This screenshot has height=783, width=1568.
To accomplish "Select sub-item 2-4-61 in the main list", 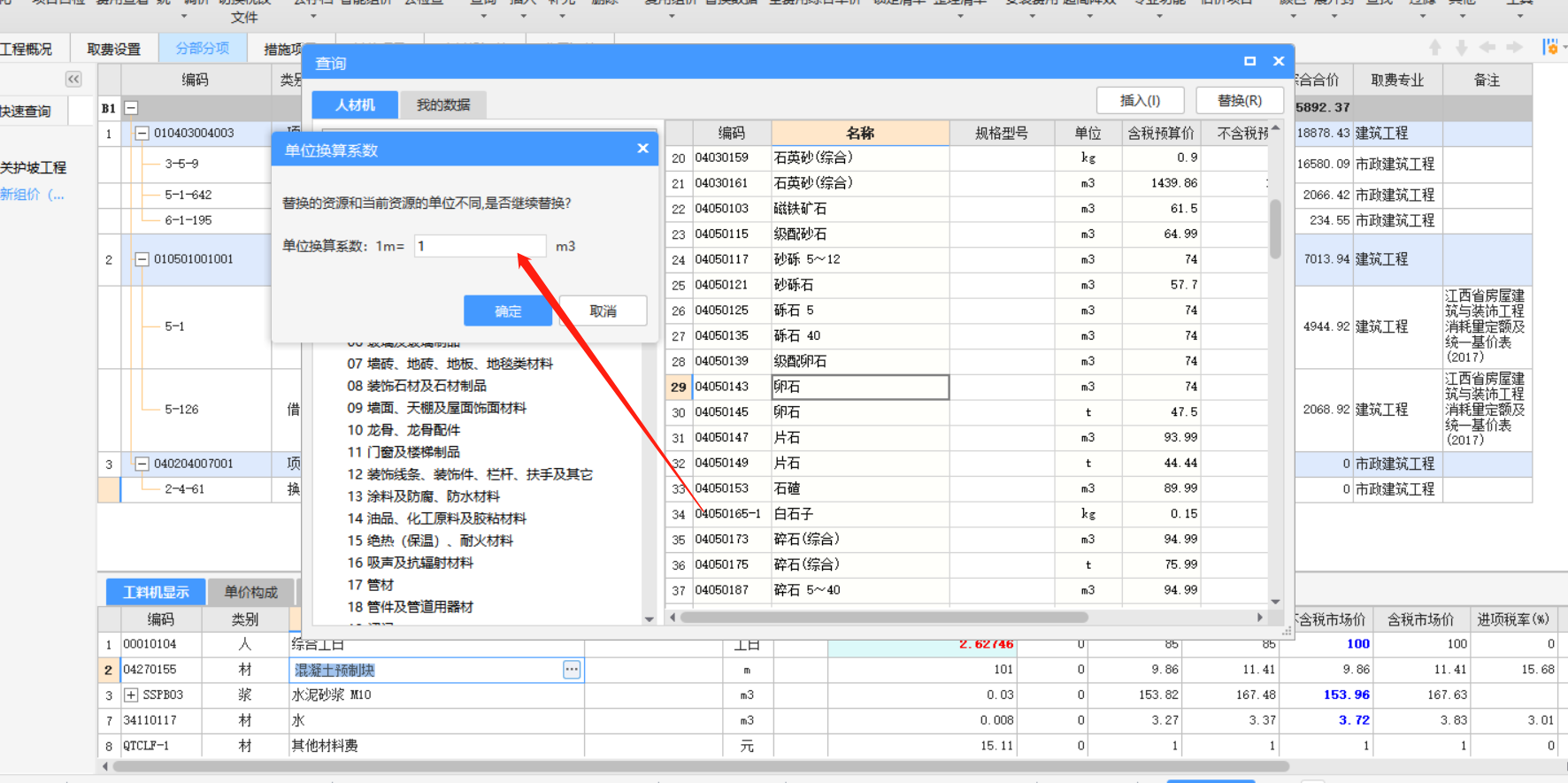I will pos(184,488).
